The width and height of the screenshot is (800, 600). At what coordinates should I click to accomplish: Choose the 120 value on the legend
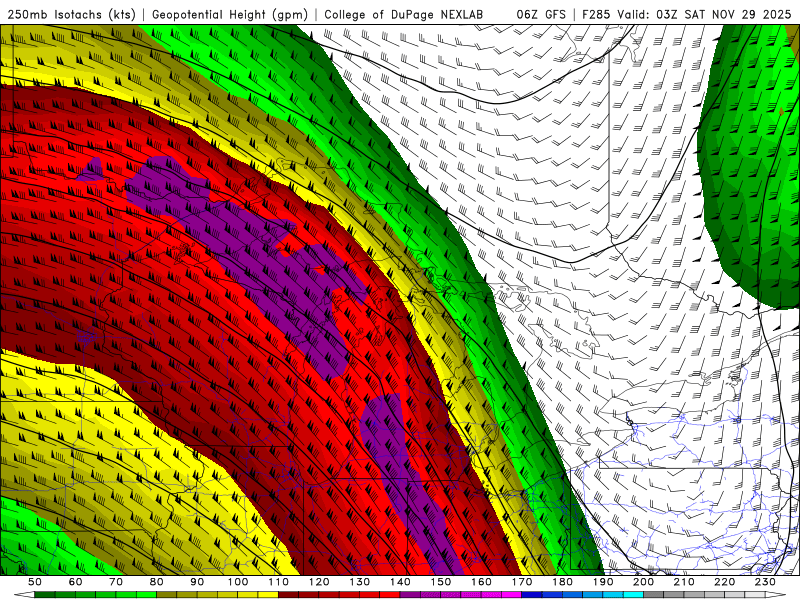click(x=319, y=582)
